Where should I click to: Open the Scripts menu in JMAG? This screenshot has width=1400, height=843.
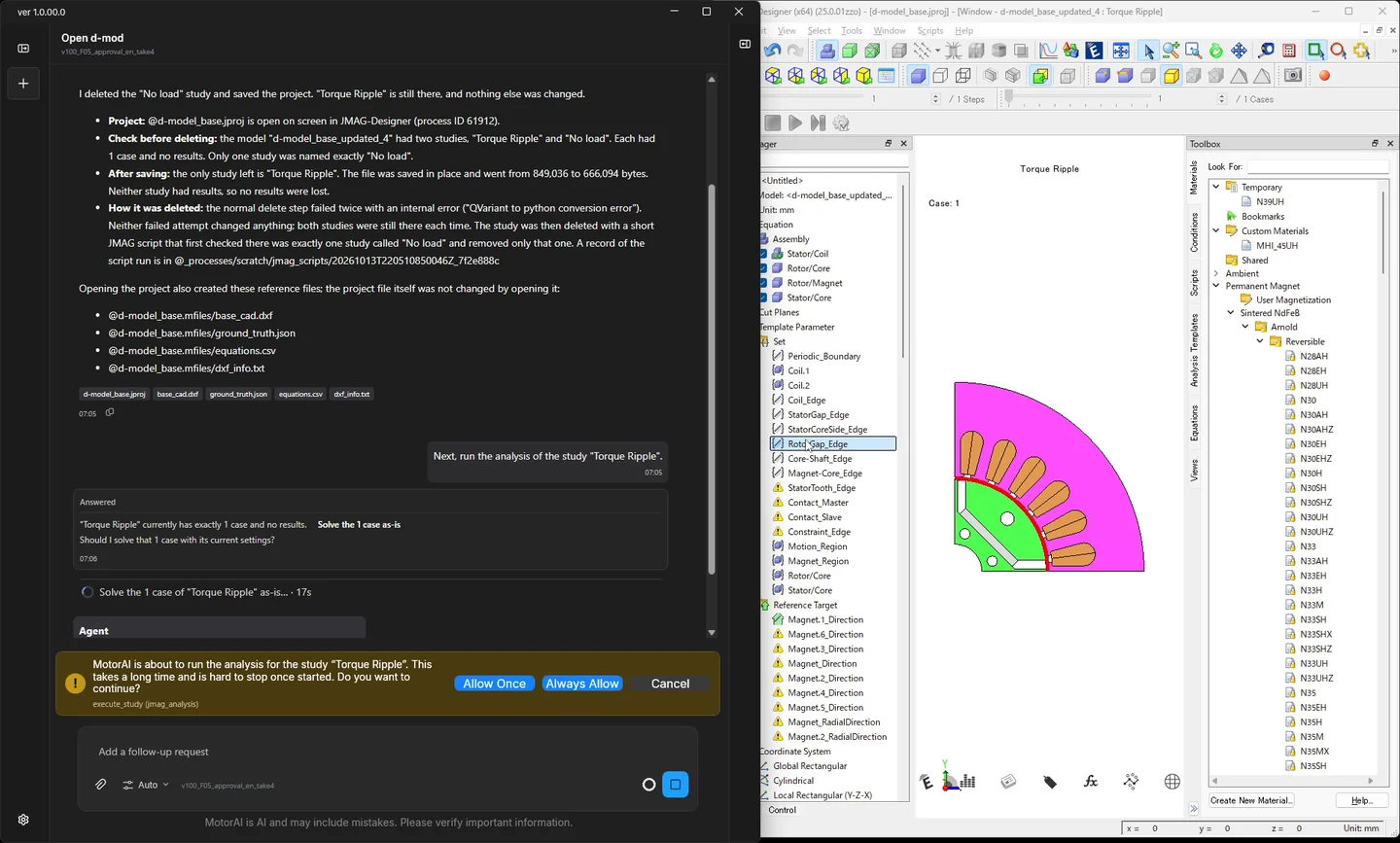(x=930, y=31)
